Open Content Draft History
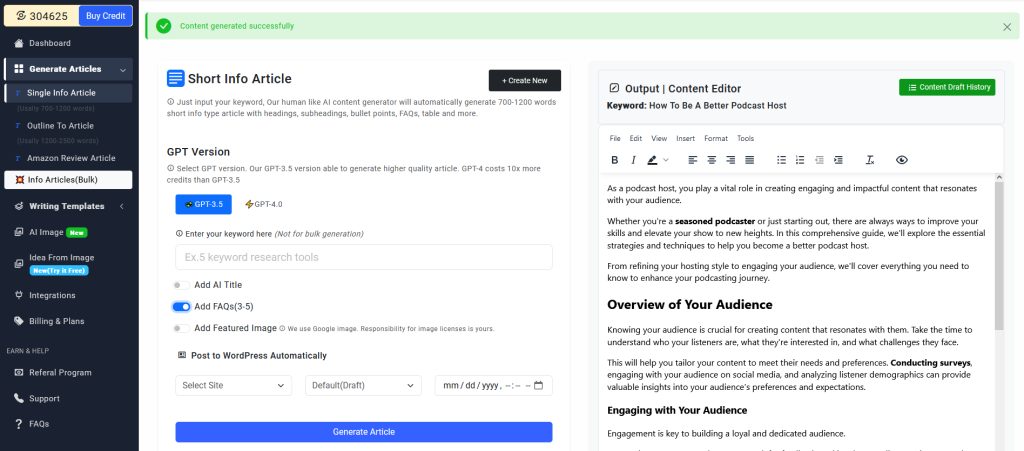This screenshot has height=451, width=1024. point(947,87)
